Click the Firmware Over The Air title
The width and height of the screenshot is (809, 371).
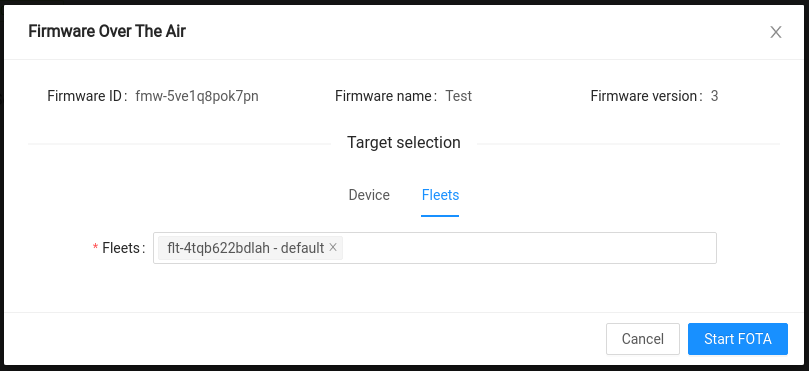tap(107, 32)
